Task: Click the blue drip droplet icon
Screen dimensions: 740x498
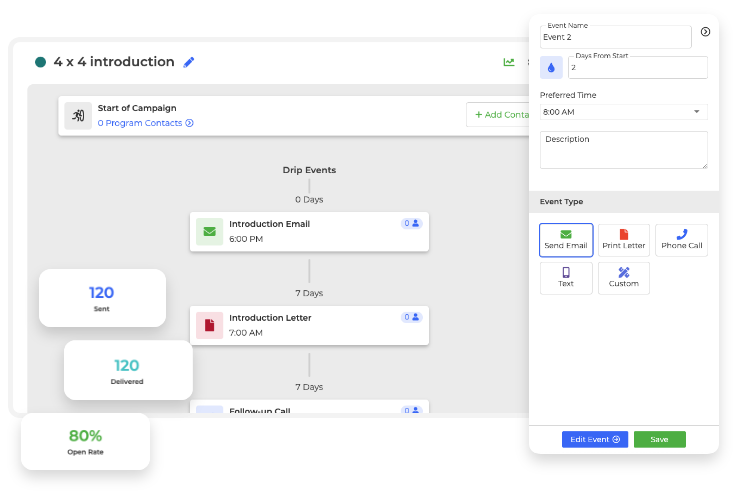Action: [551, 68]
